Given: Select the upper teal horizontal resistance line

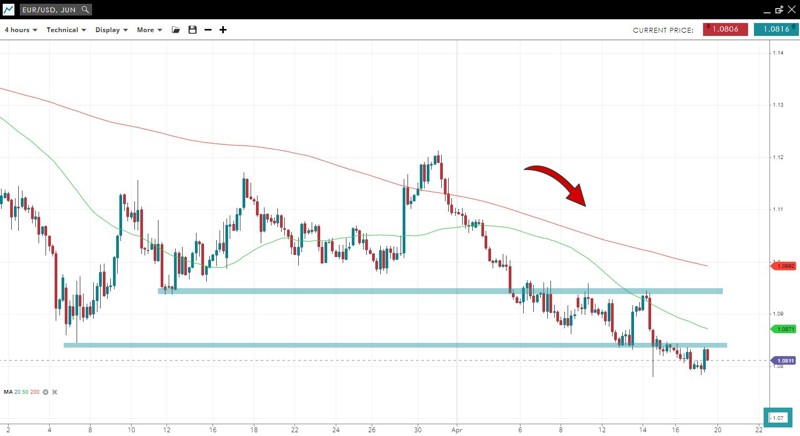Looking at the screenshot, I should coord(440,291).
